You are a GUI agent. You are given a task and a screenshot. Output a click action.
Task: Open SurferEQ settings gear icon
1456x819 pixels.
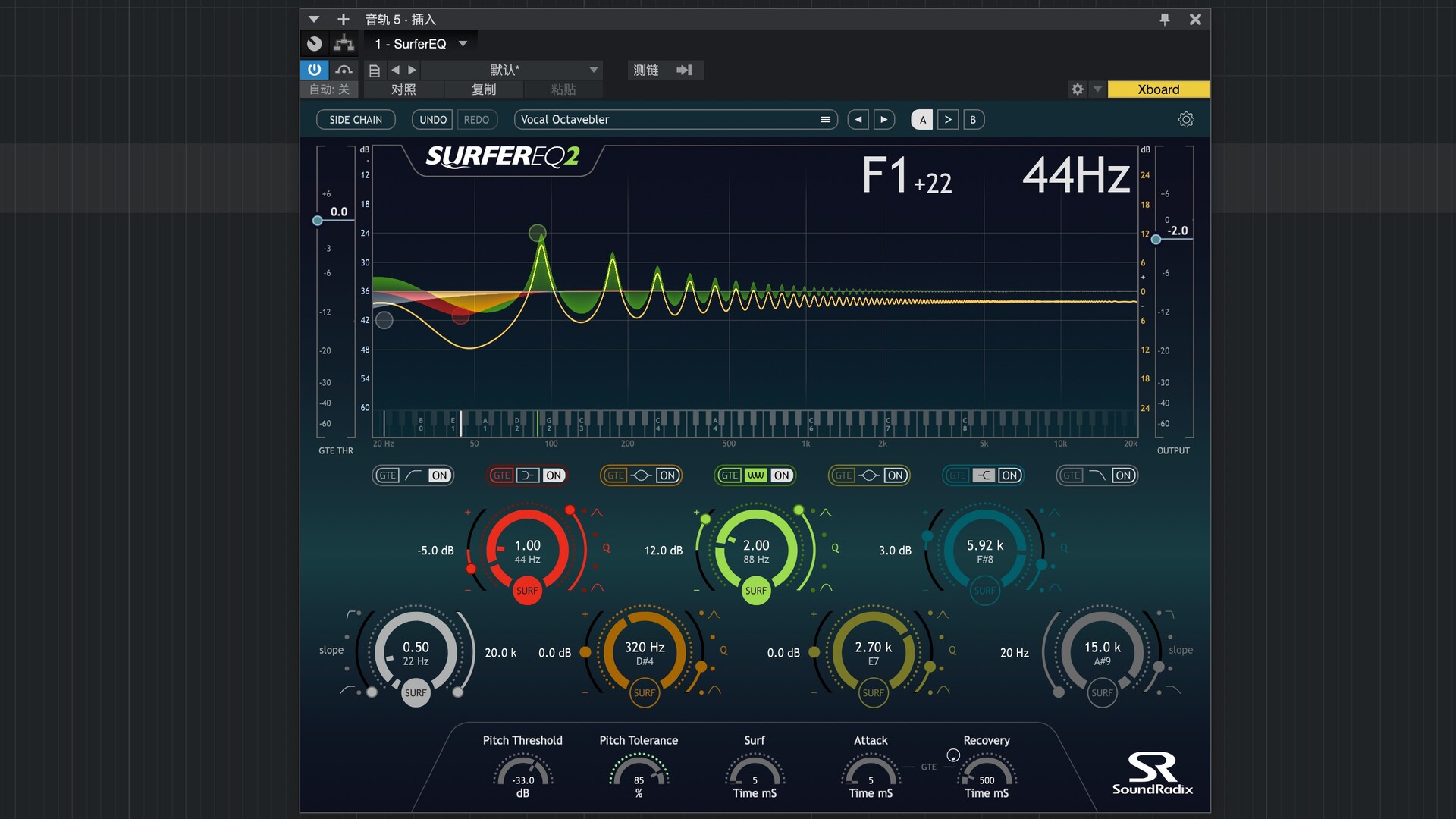[1186, 119]
